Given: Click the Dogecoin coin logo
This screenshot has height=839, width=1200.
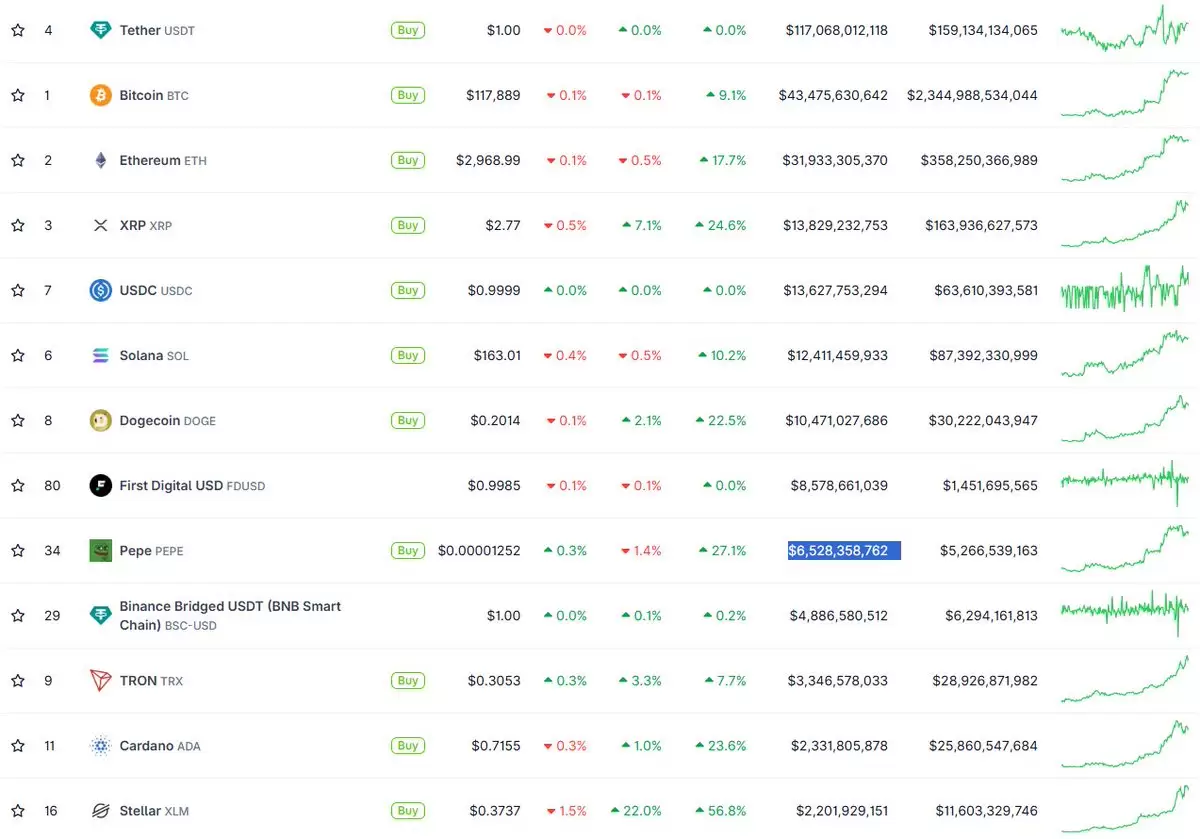Looking at the screenshot, I should point(100,420).
